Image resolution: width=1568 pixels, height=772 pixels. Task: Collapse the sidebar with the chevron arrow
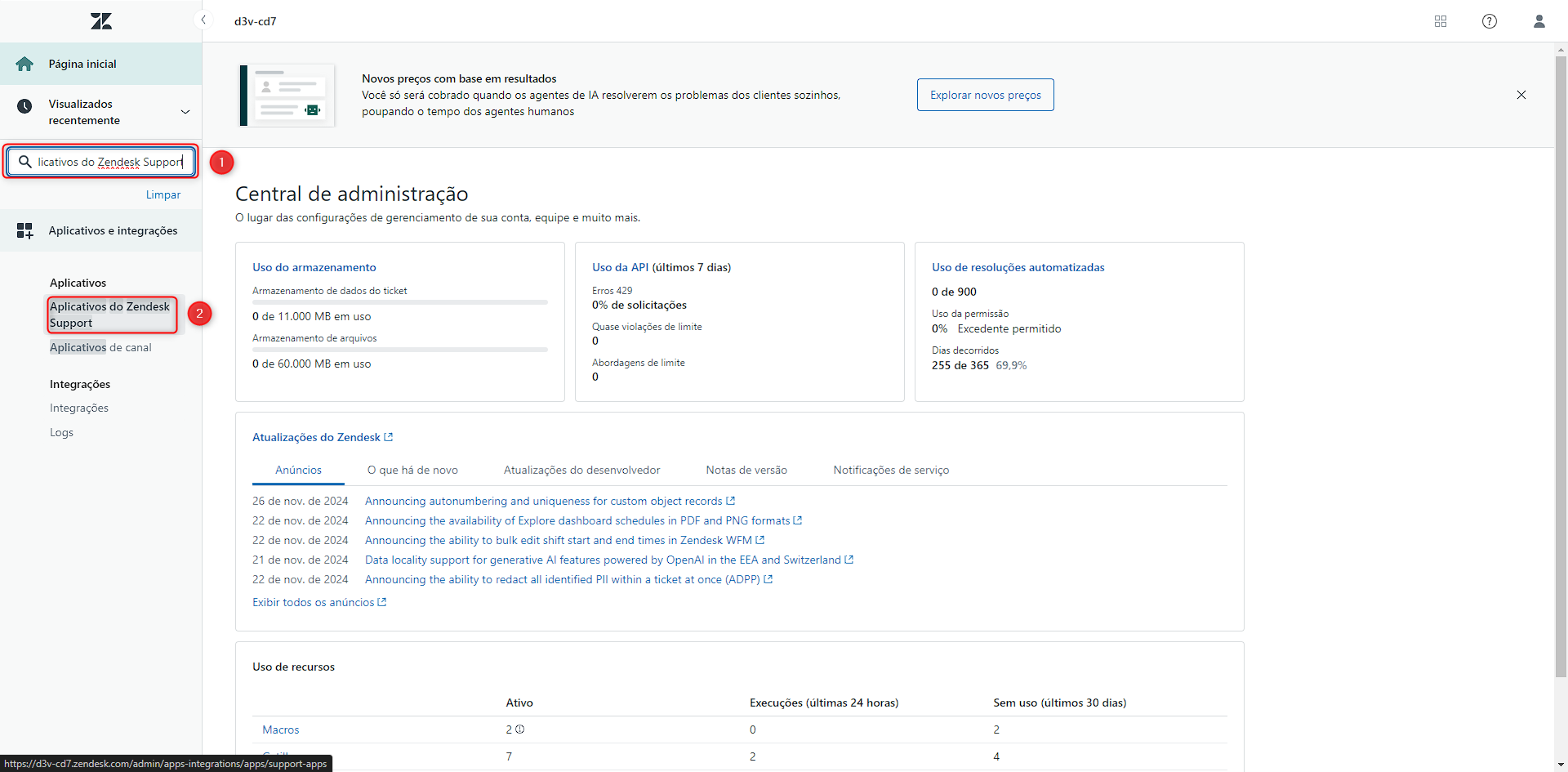(x=203, y=20)
